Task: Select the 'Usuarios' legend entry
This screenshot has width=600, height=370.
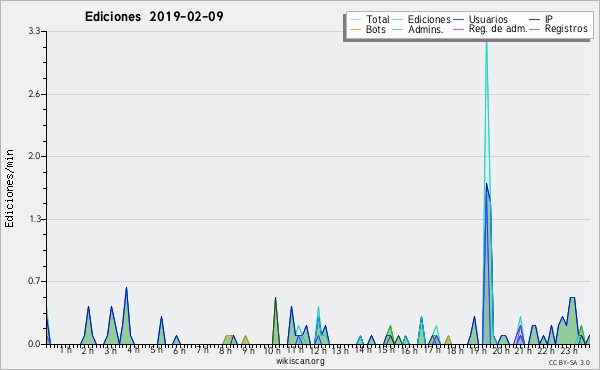Action: 488,19
